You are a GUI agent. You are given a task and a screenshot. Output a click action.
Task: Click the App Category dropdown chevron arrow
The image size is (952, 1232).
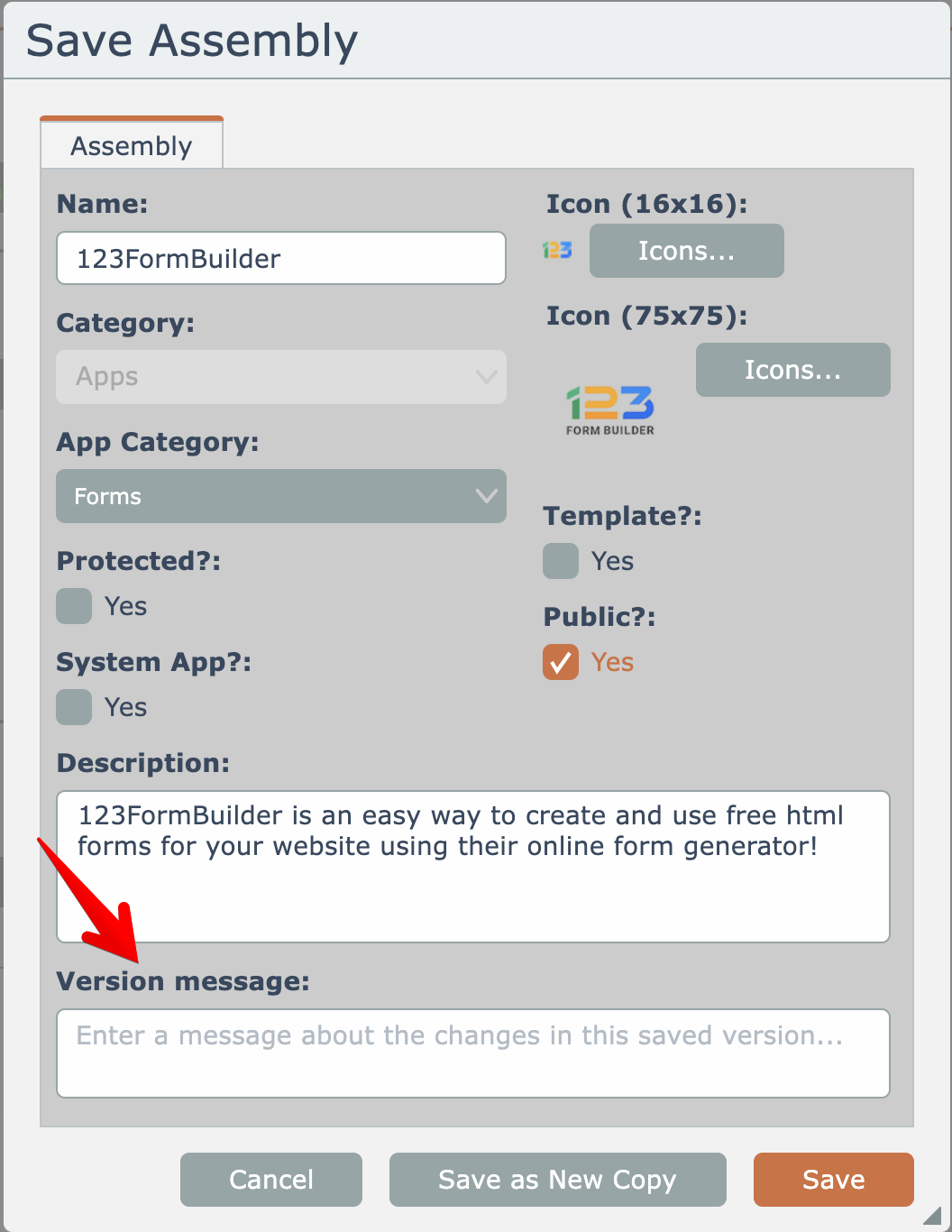[x=487, y=496]
